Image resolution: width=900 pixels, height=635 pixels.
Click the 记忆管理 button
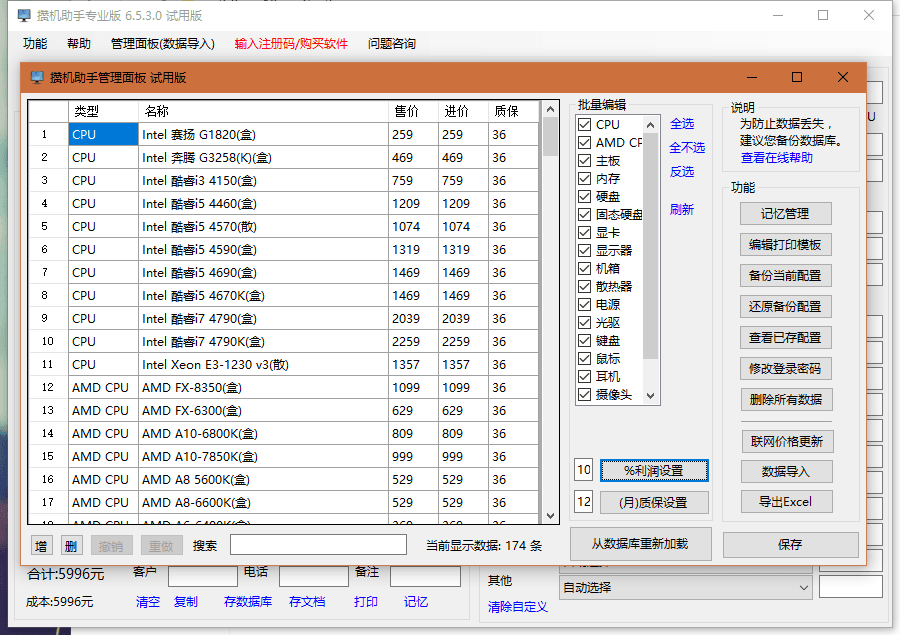786,214
